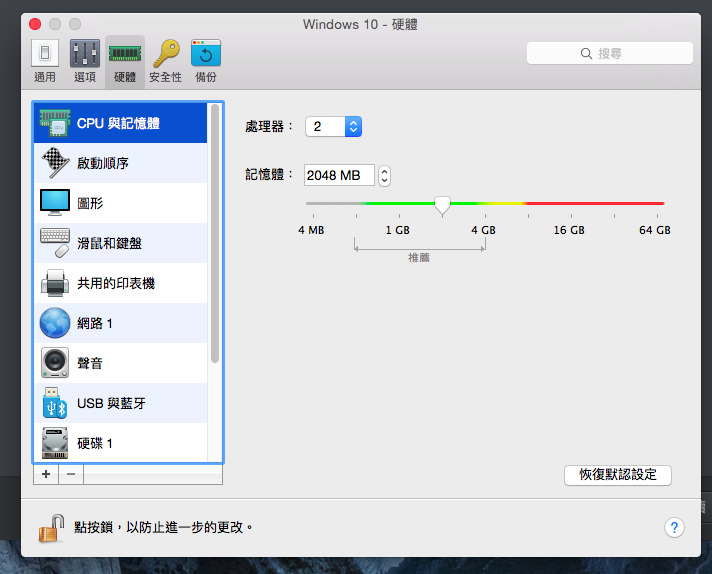The image size is (712, 574).
Task: Add hardware device with plus button
Action: click(x=46, y=474)
